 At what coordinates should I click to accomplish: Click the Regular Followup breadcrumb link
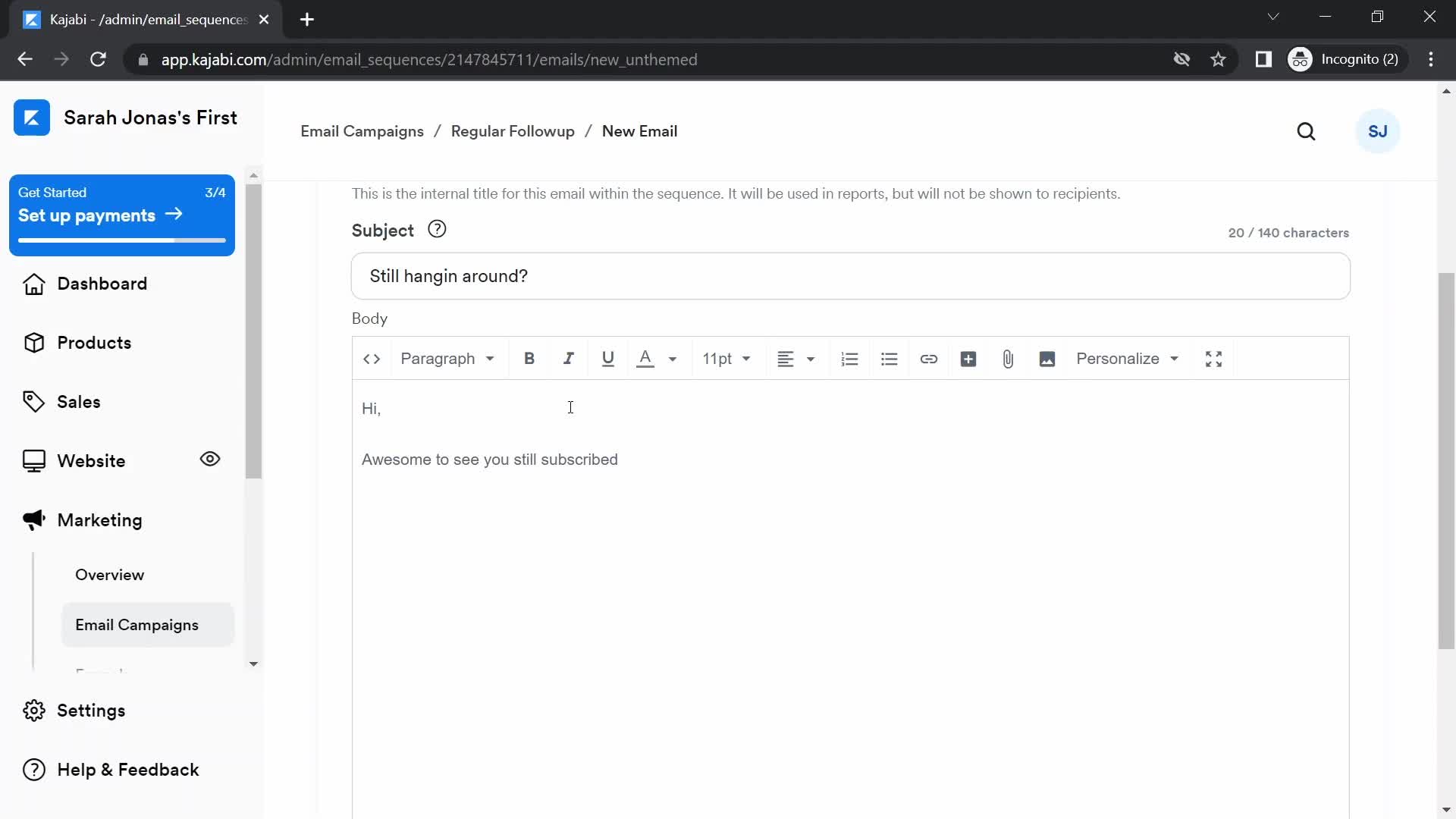(x=513, y=131)
